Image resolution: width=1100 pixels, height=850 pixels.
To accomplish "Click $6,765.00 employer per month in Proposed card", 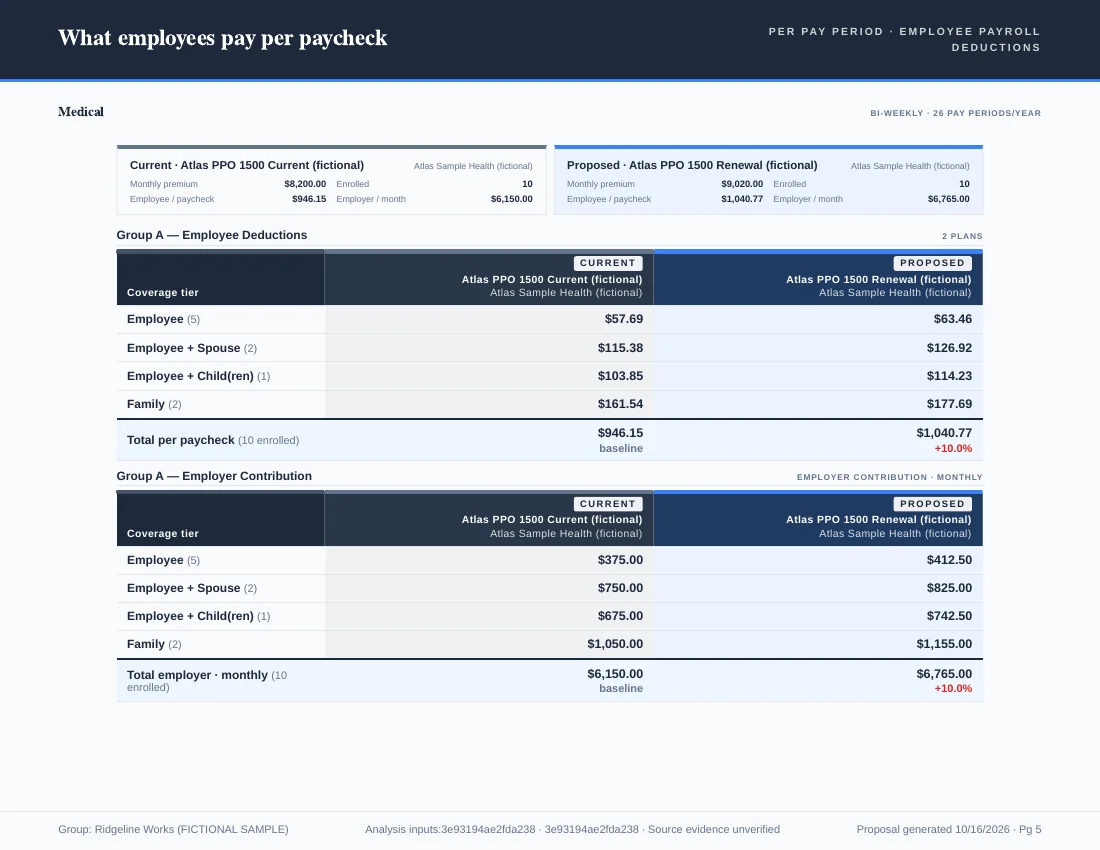I will pyautogui.click(x=948, y=199).
